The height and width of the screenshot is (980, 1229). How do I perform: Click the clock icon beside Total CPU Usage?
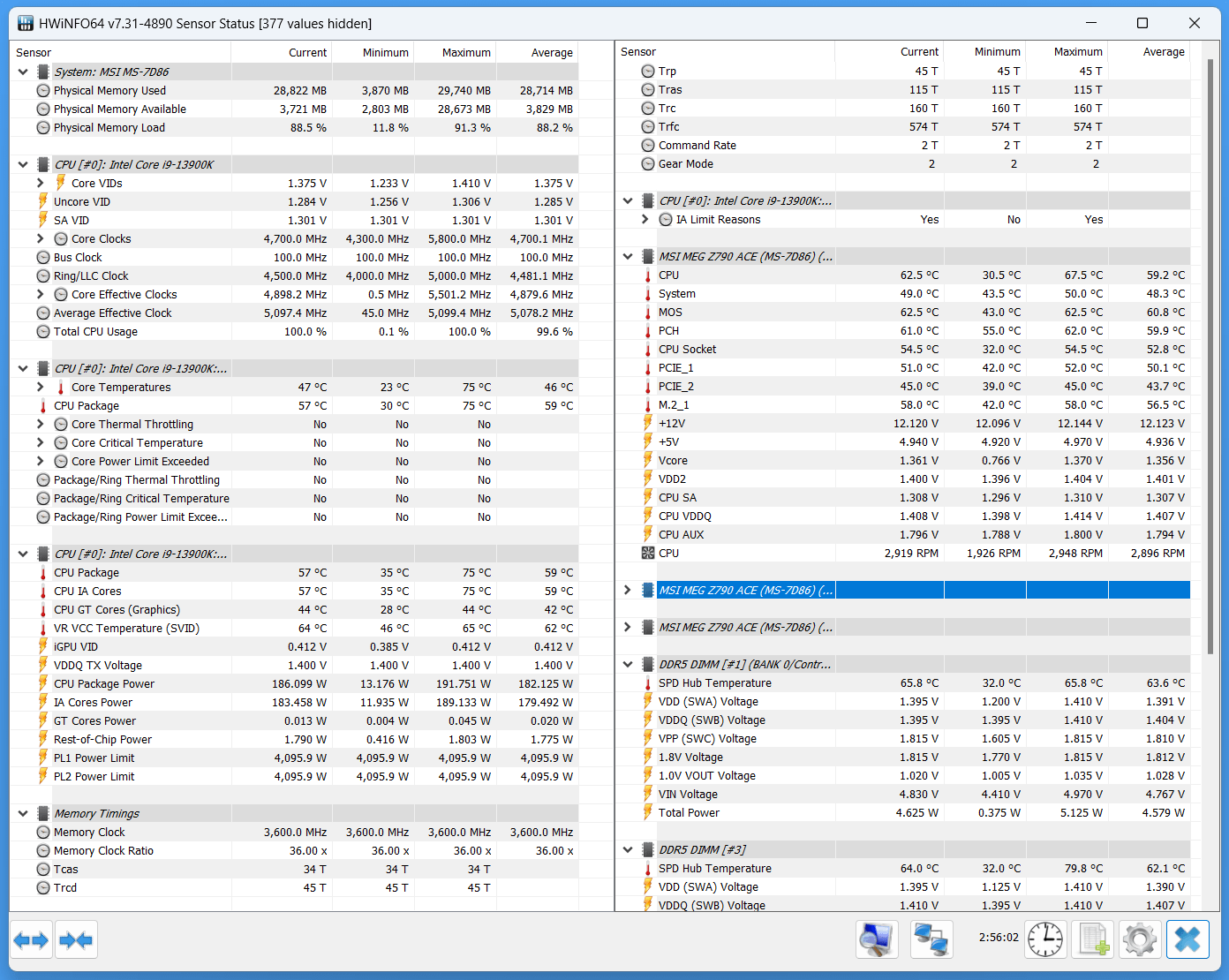[x=43, y=332]
